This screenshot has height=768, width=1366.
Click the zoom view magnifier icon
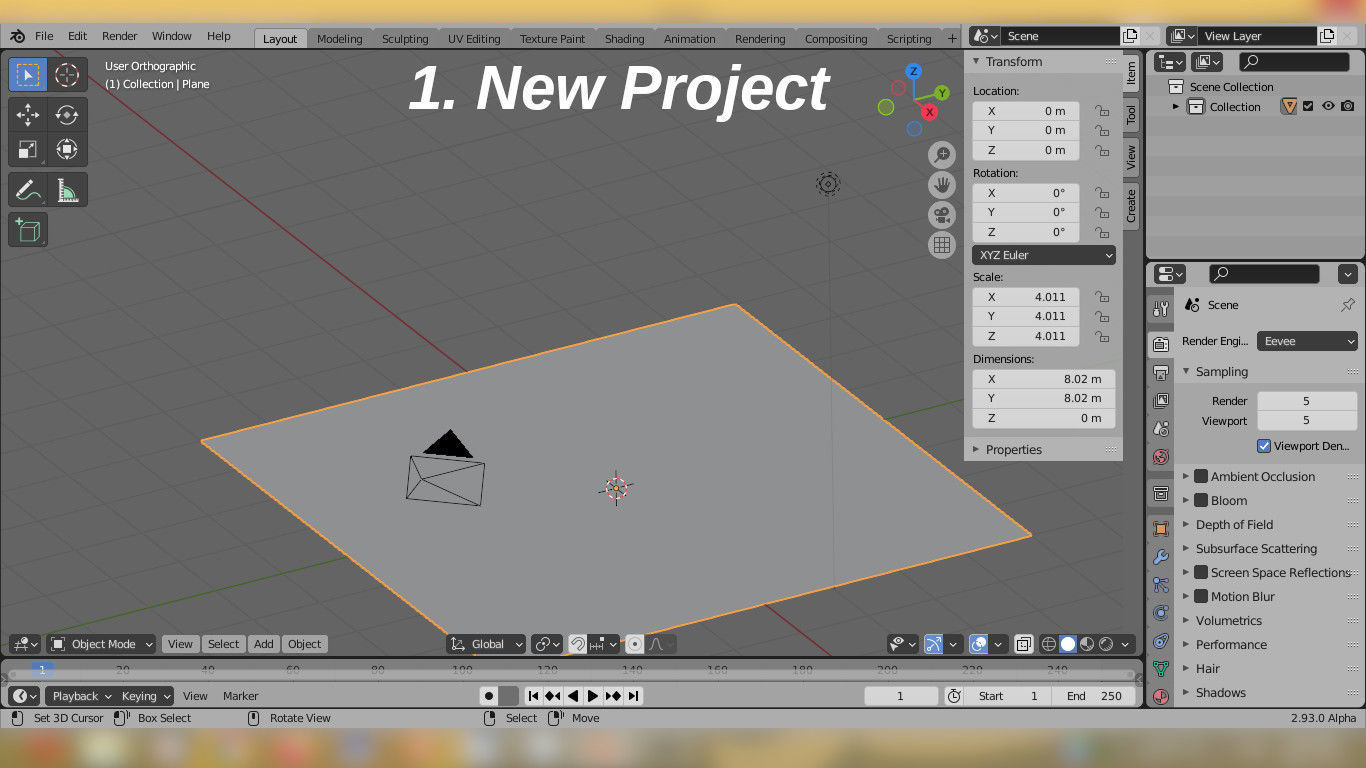coord(941,155)
